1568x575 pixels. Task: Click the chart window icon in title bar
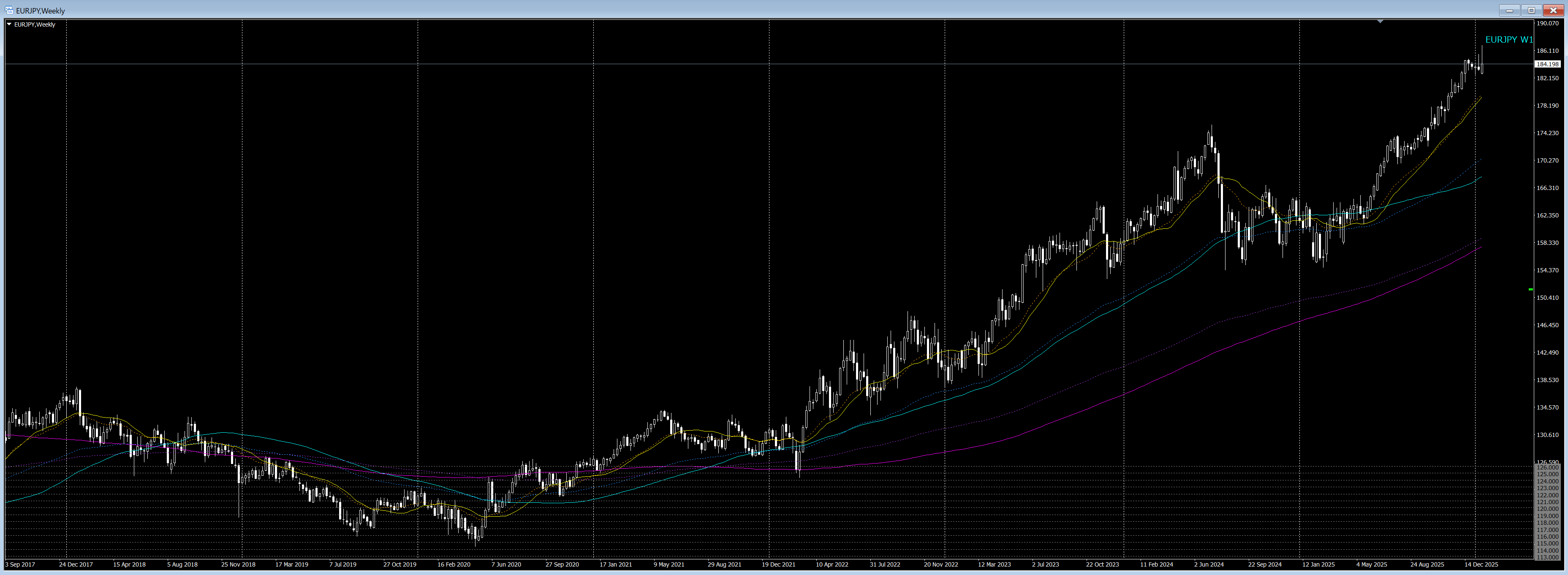click(9, 11)
